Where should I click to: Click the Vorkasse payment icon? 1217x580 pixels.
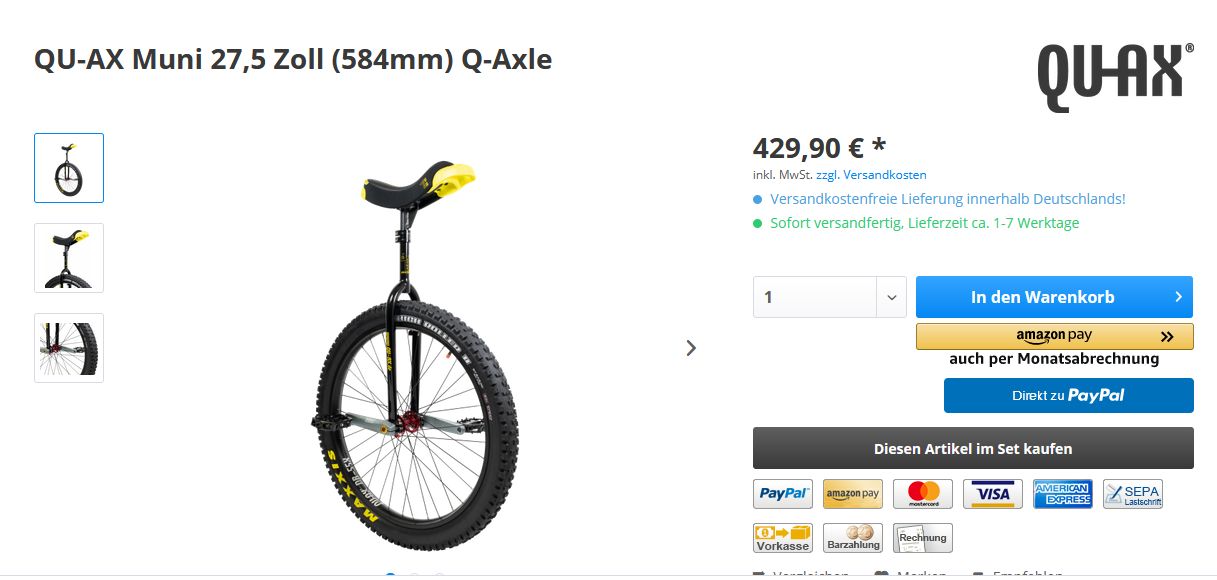point(783,538)
